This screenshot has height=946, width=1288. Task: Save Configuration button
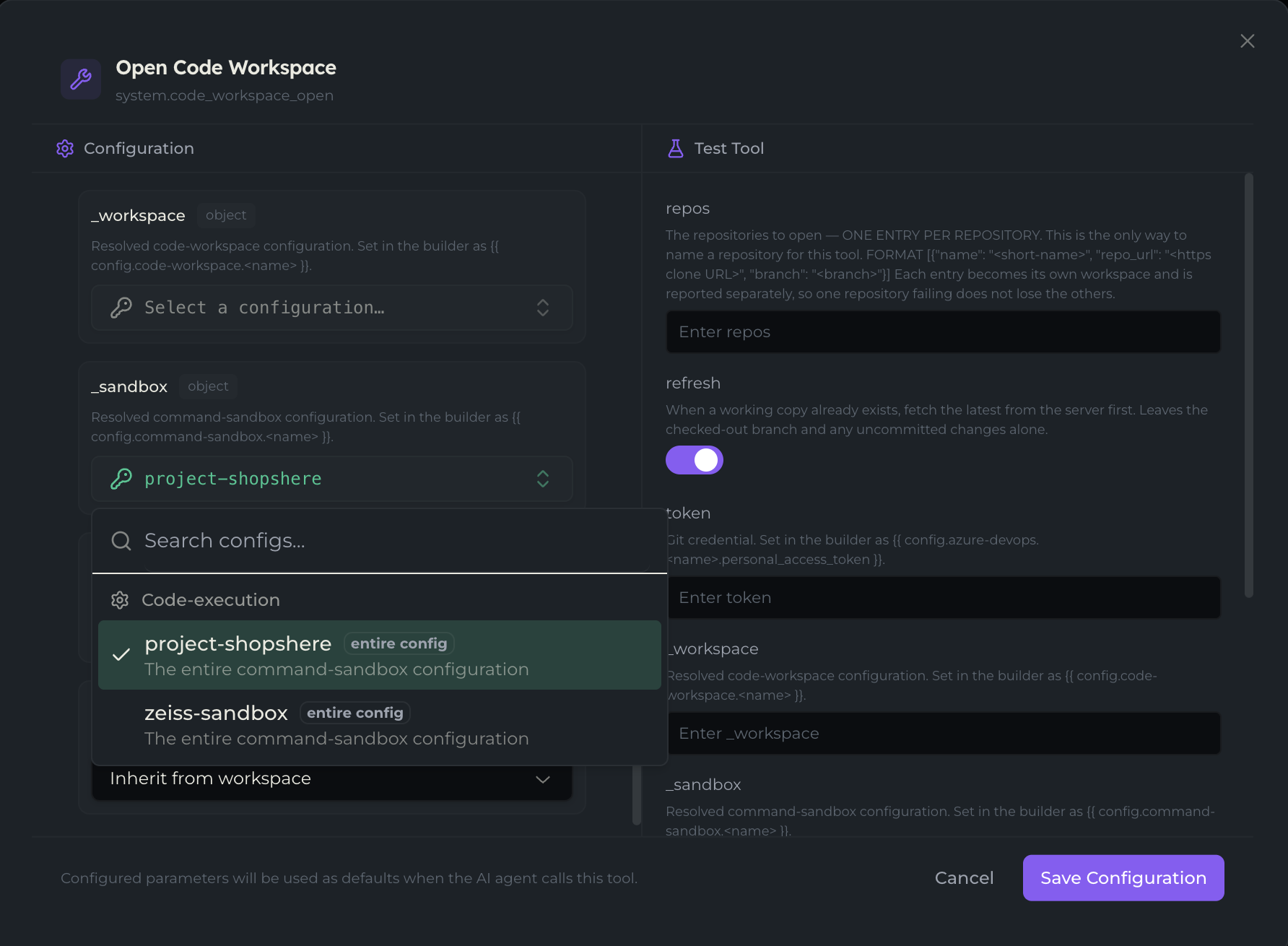1123,878
